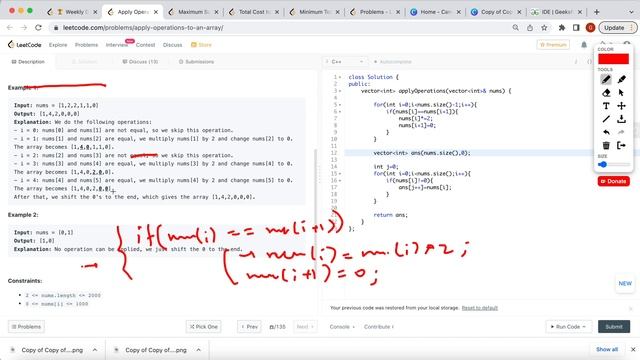Screen dimensions: 640x360
Task: Click the Premium button
Action: click(553, 44)
